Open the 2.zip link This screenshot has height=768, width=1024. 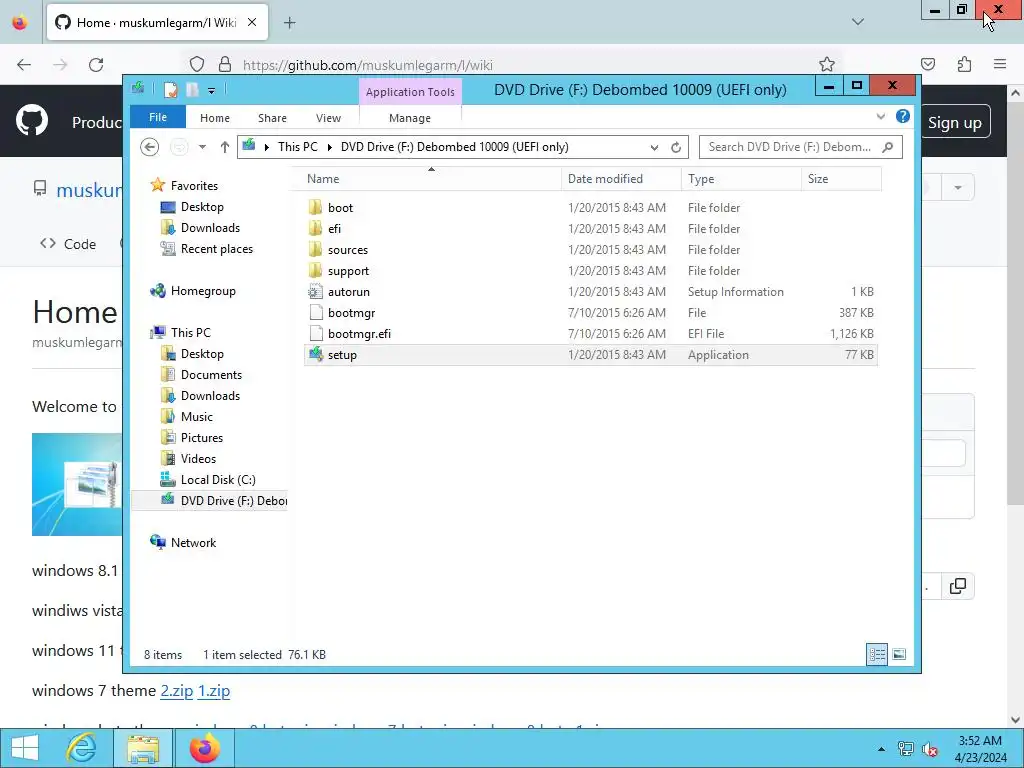click(177, 690)
